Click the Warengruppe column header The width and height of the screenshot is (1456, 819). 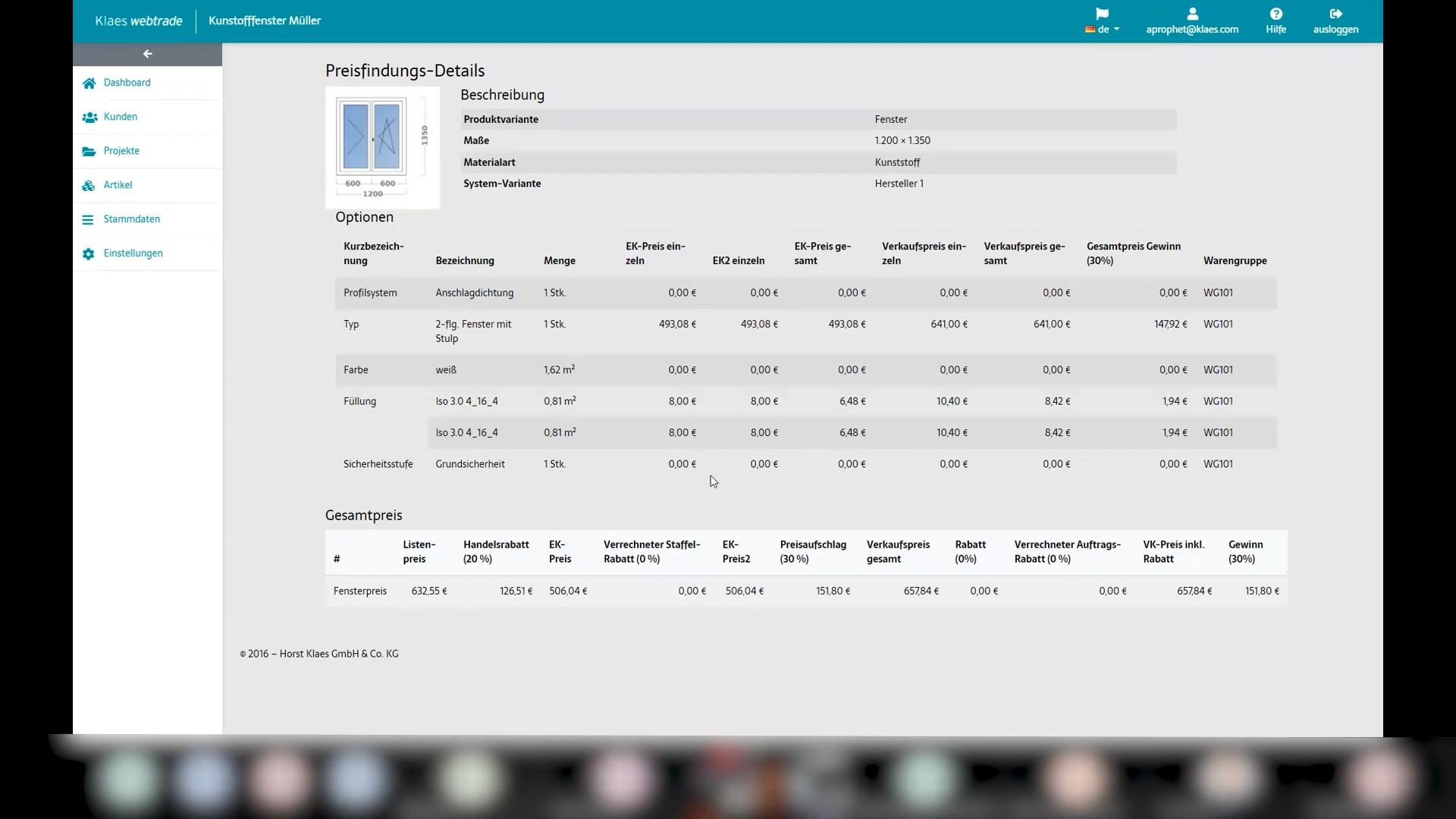(x=1235, y=261)
